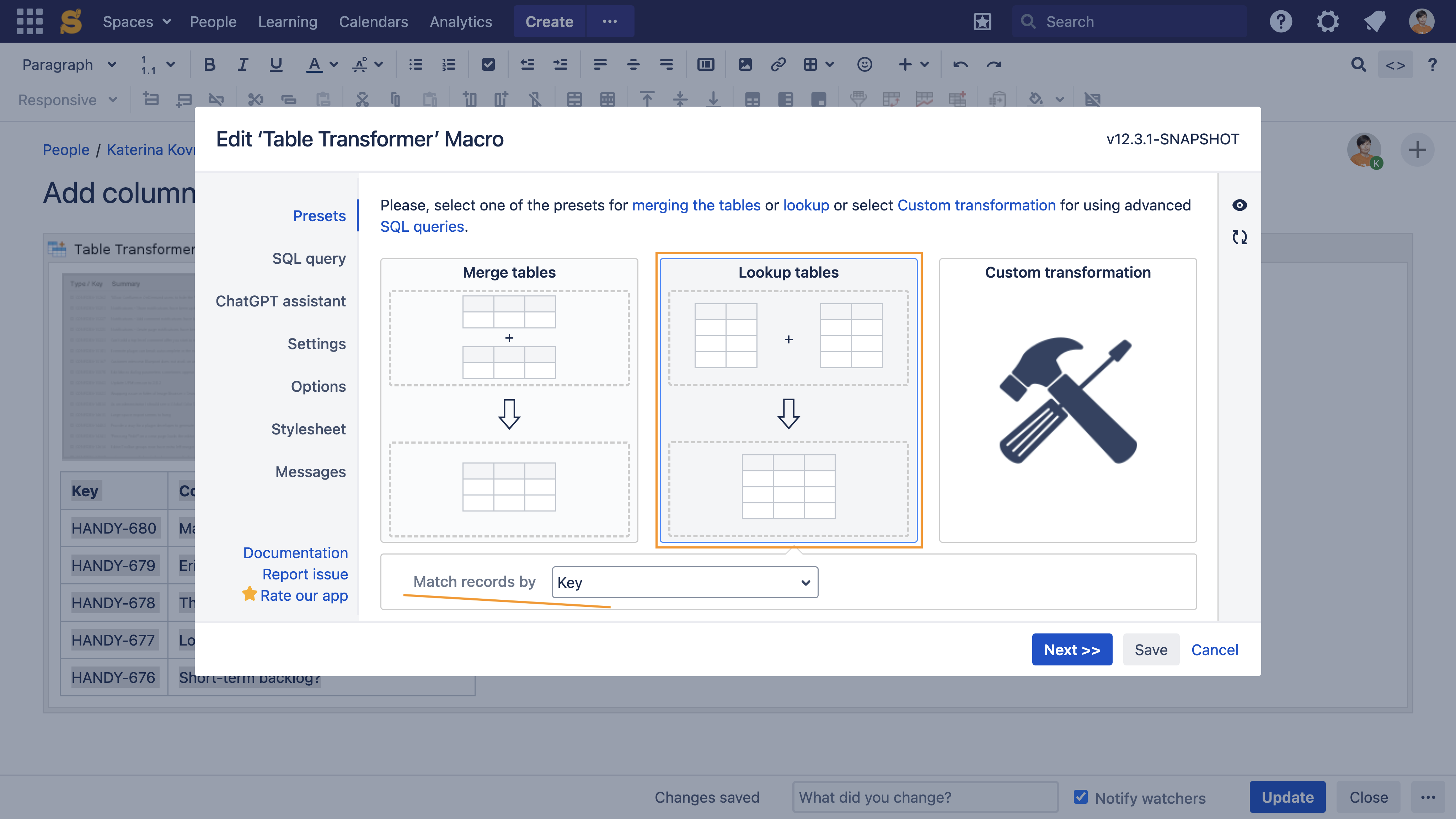
Task: Insert a link
Action: [x=778, y=64]
